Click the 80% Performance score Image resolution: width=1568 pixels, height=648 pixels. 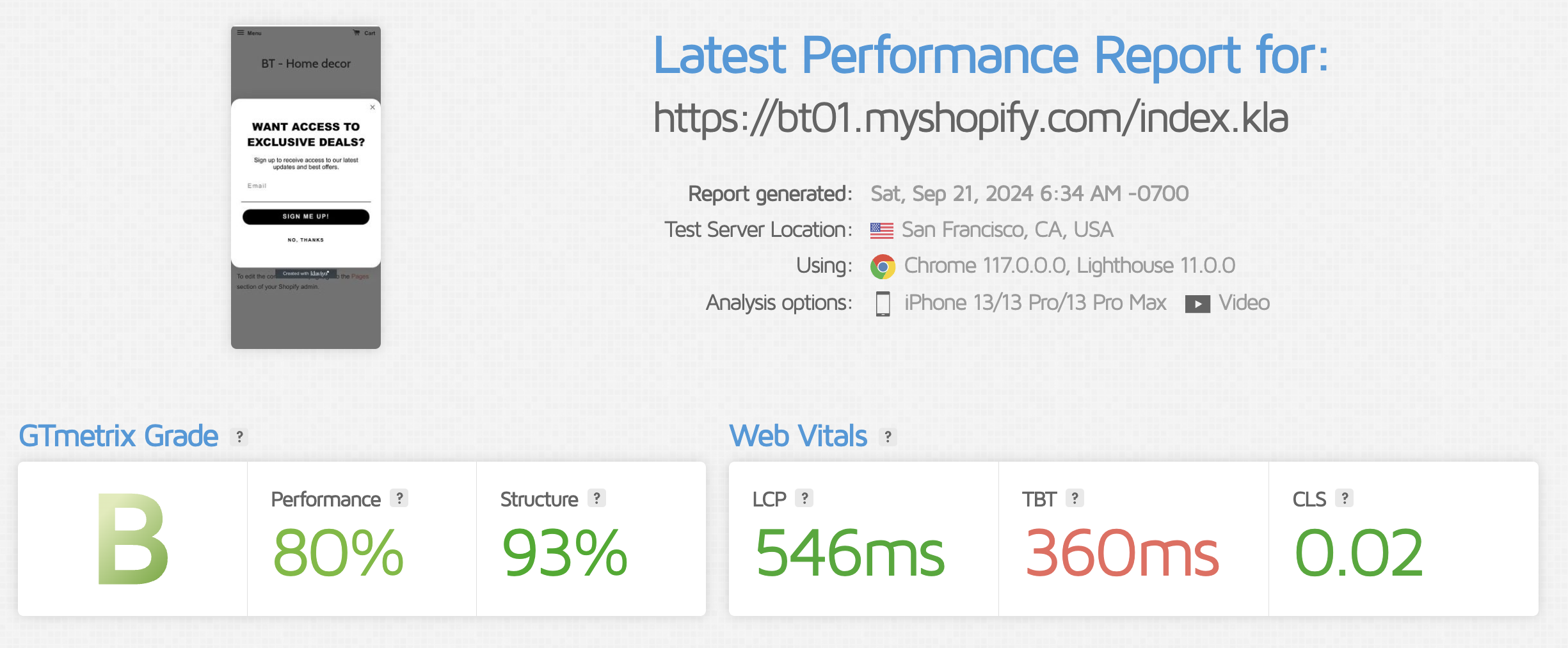point(339,553)
